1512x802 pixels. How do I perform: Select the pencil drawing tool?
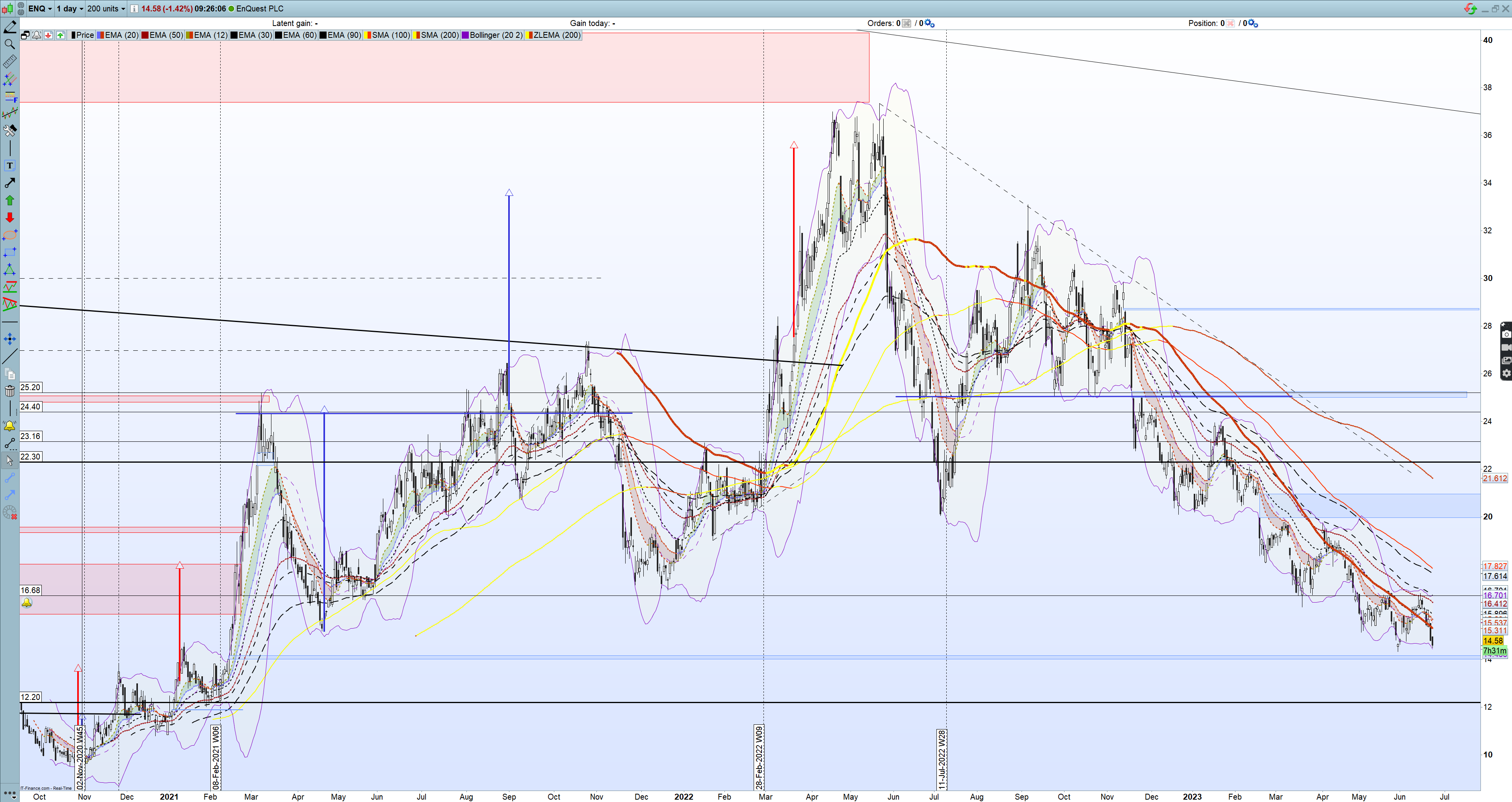click(x=9, y=26)
